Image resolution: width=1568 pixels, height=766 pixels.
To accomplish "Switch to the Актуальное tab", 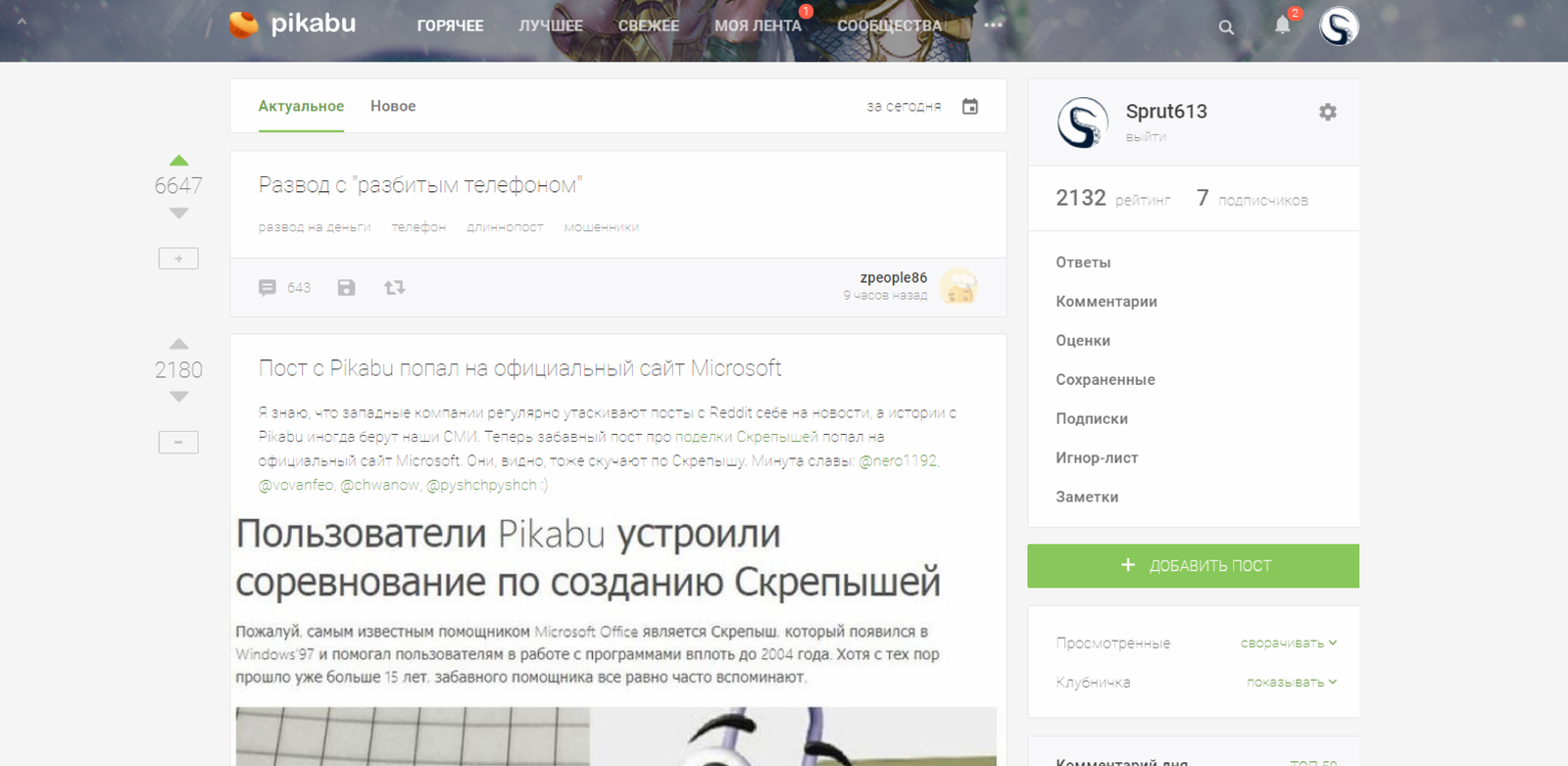I will (301, 106).
